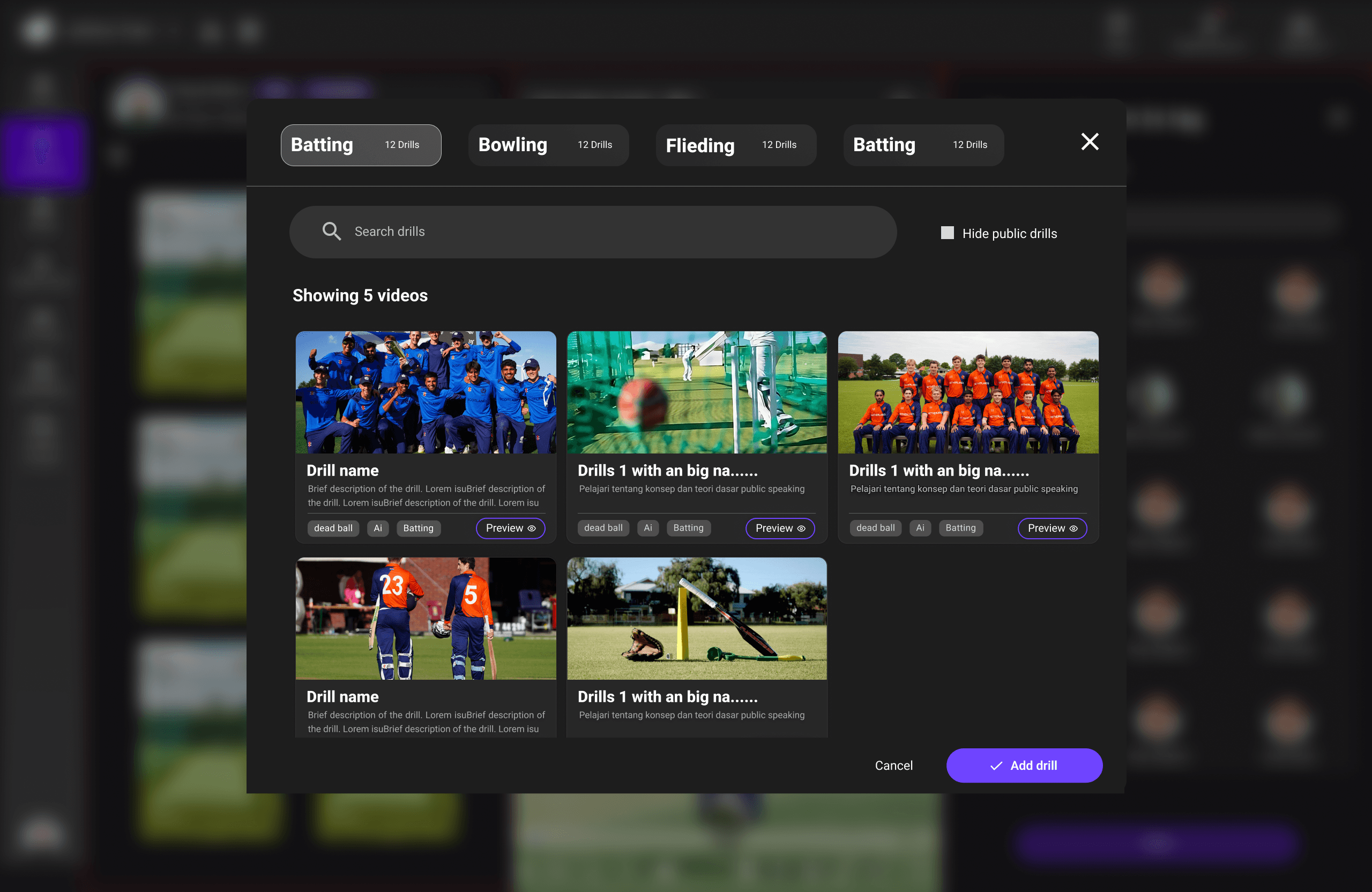This screenshot has height=892, width=1372.
Task: Click "Pelajari tentang konsep" text under stump photo
Action: [x=692, y=715]
